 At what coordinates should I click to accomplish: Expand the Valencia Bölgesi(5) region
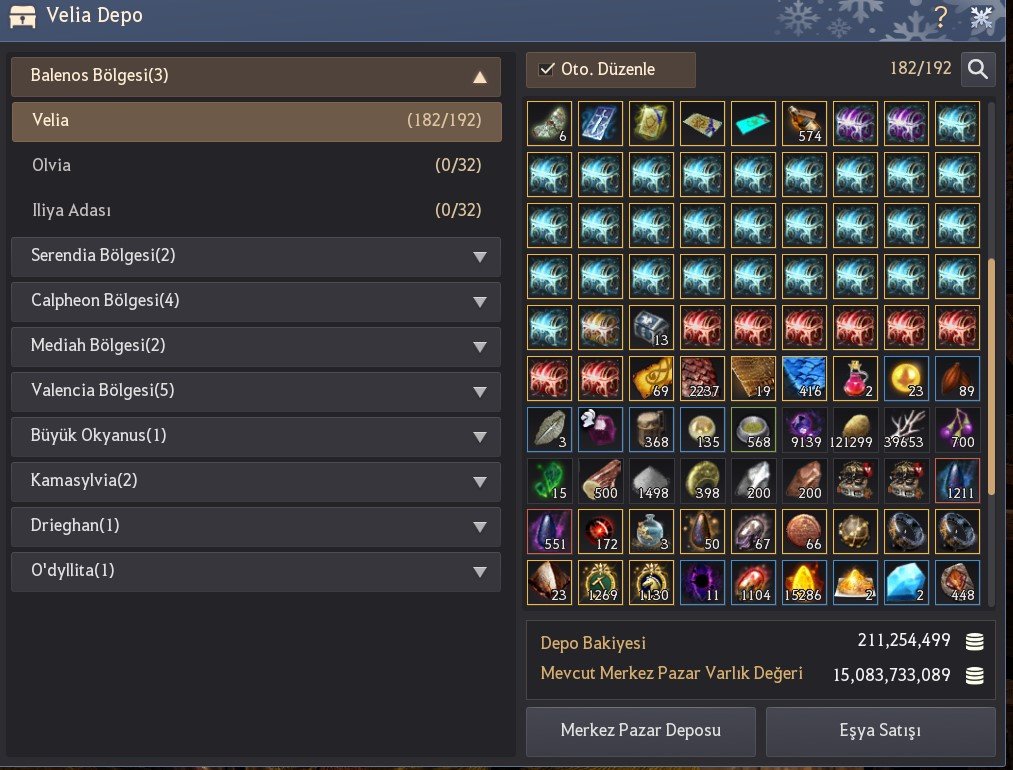(256, 391)
